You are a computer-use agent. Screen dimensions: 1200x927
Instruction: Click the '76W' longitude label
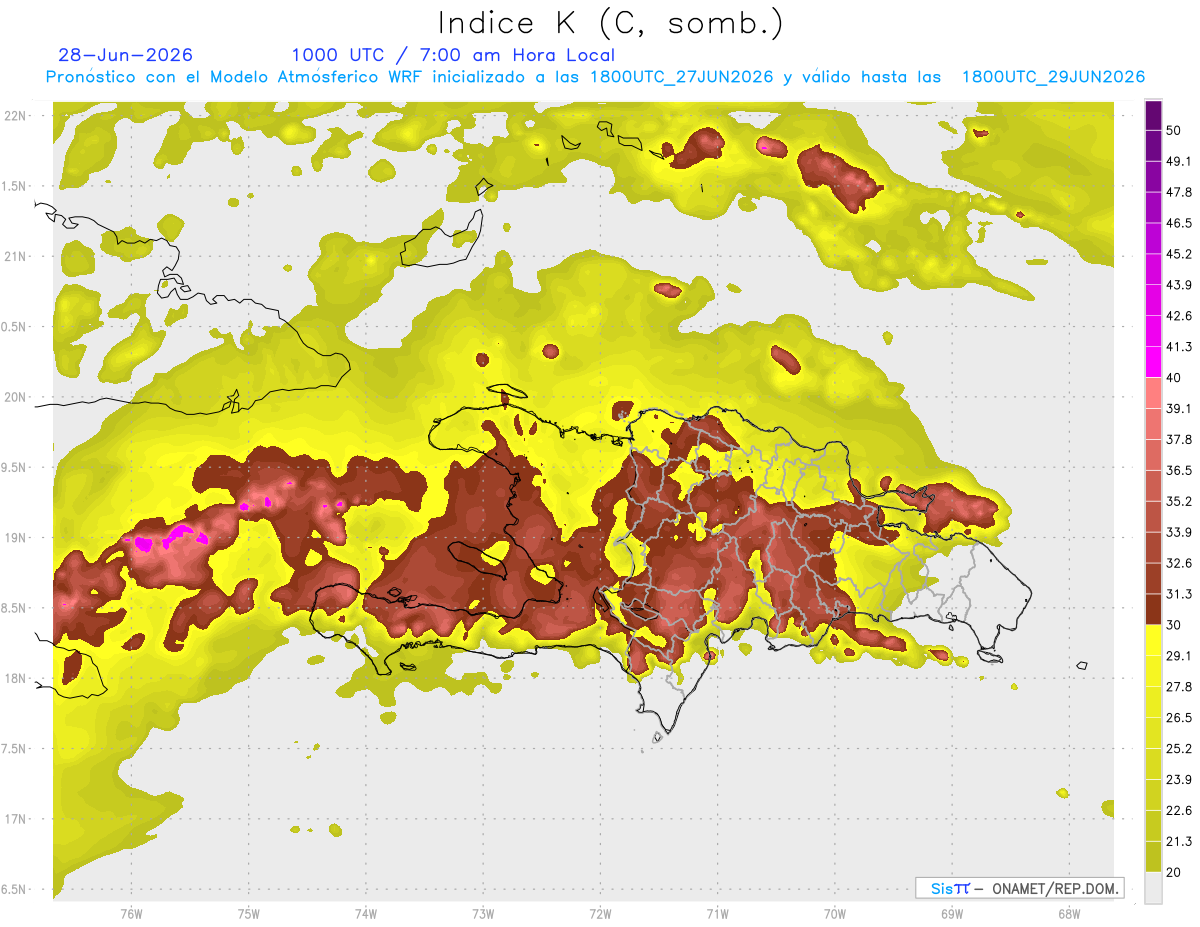(x=131, y=913)
